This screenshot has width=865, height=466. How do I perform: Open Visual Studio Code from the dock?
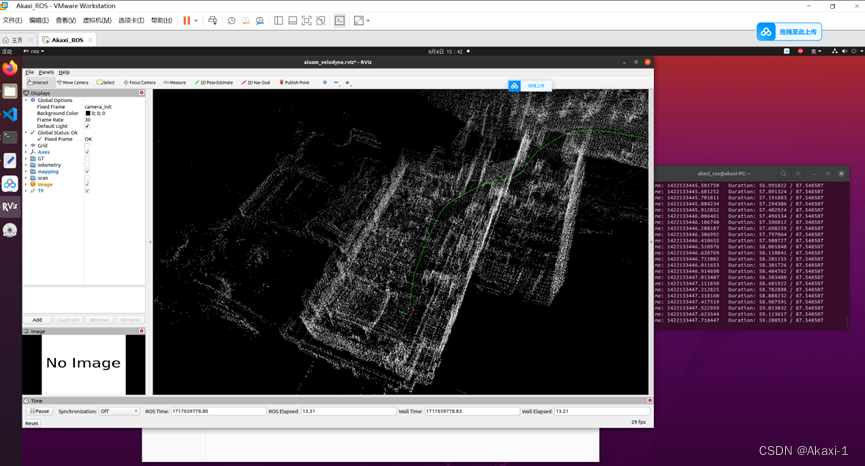click(x=10, y=114)
